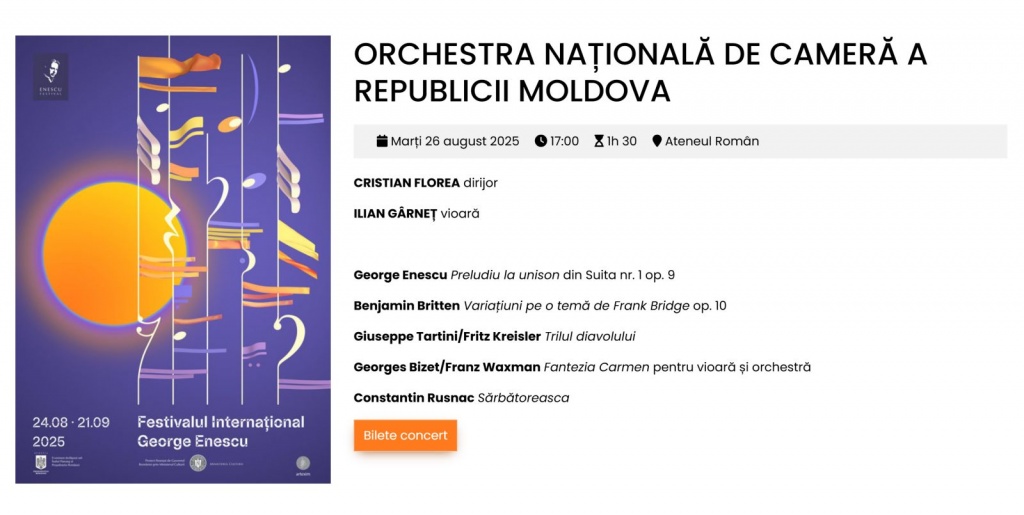Click the Georges Bizet/Franz Waxman entry
The image size is (1024, 515).
582,367
